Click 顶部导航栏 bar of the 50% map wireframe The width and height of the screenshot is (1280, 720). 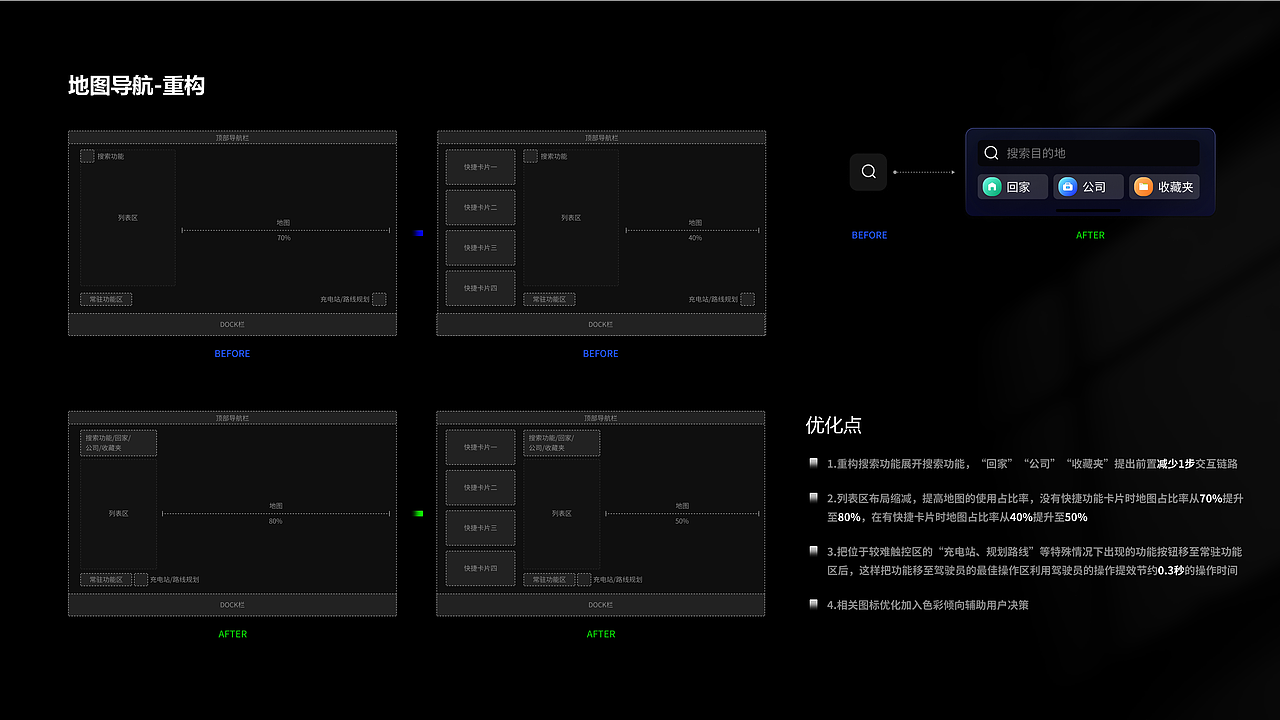[601, 417]
